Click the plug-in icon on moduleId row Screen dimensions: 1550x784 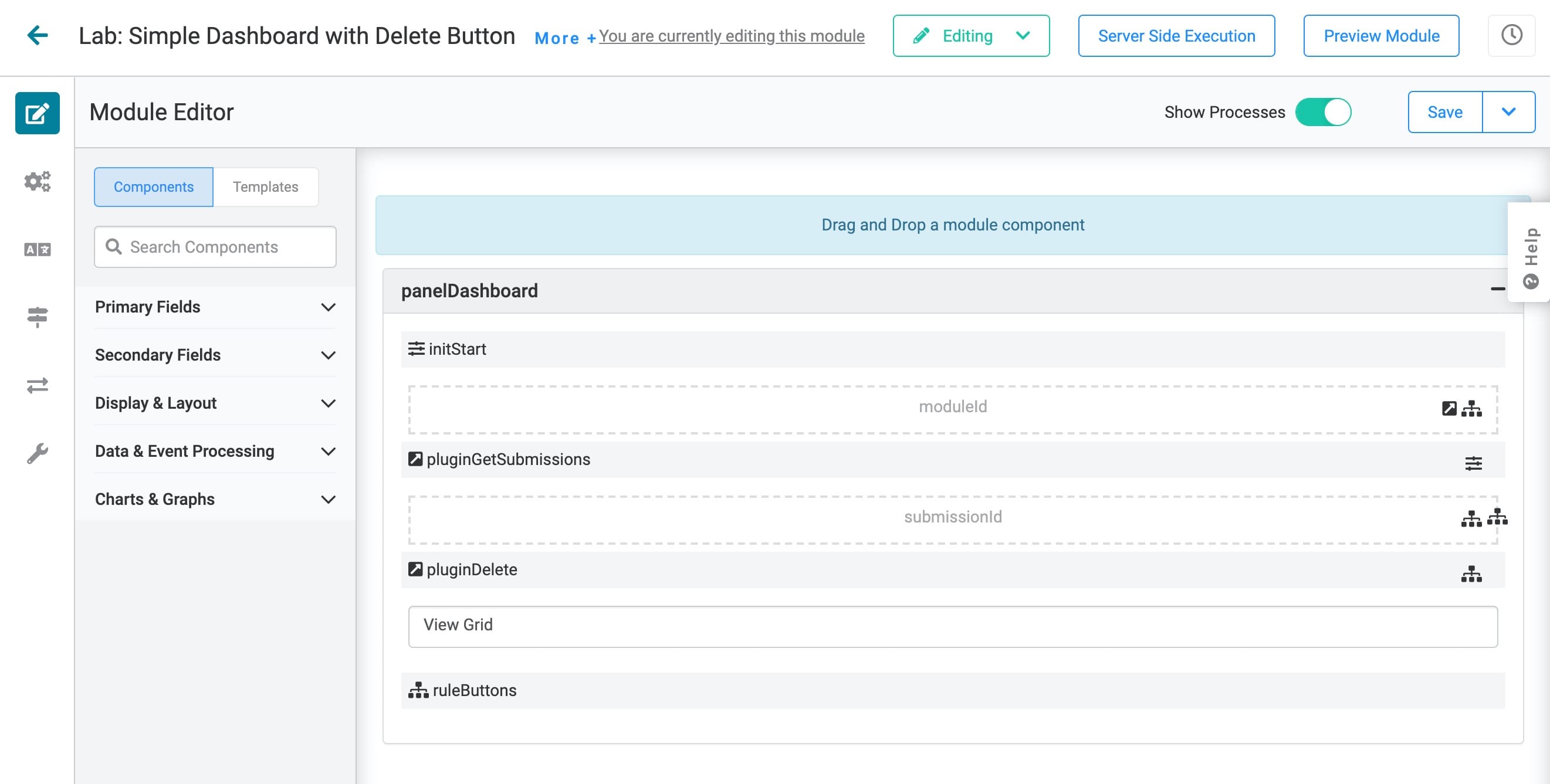point(1450,409)
